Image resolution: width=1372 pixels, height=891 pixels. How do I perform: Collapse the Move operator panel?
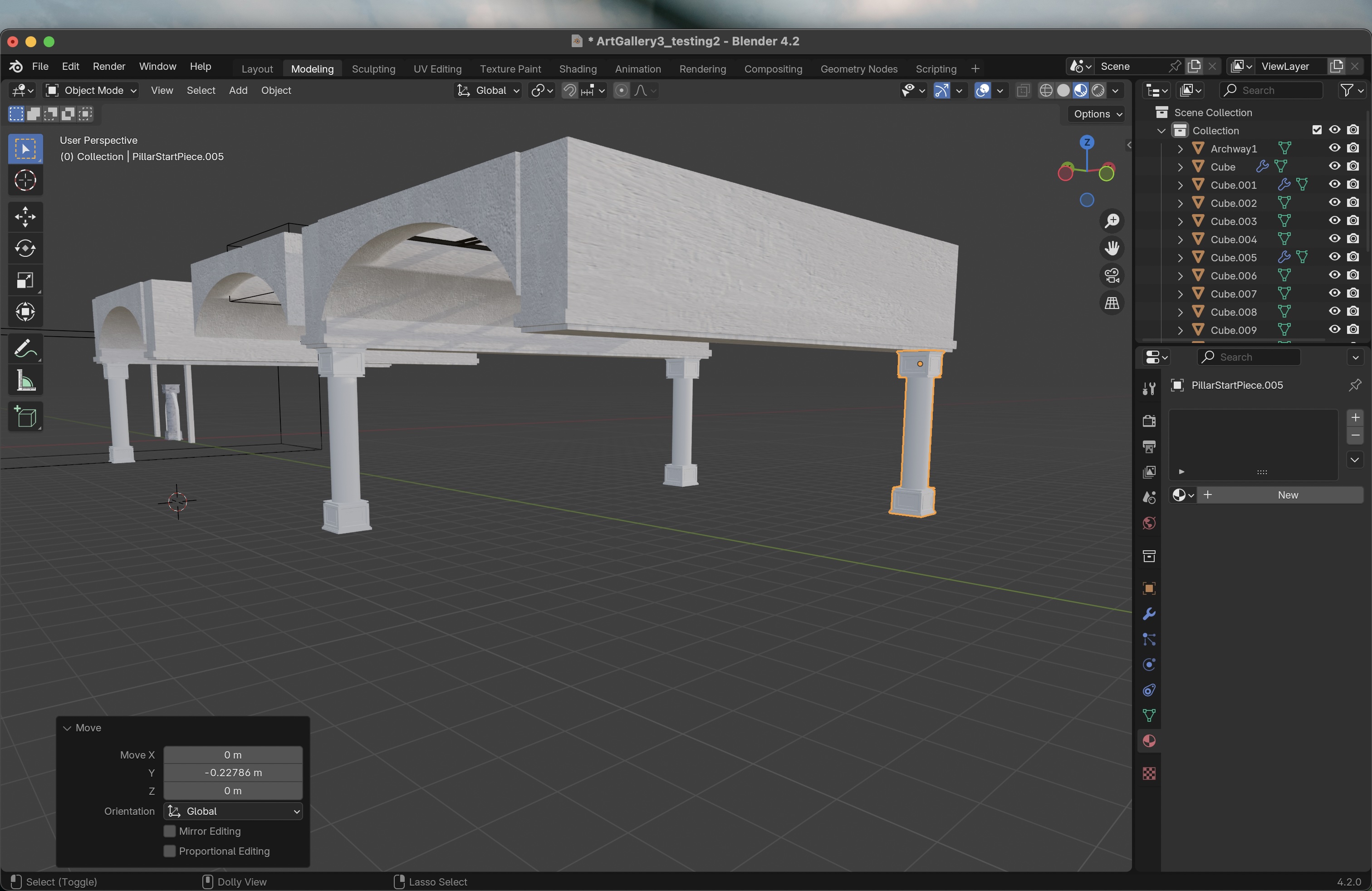click(x=68, y=728)
